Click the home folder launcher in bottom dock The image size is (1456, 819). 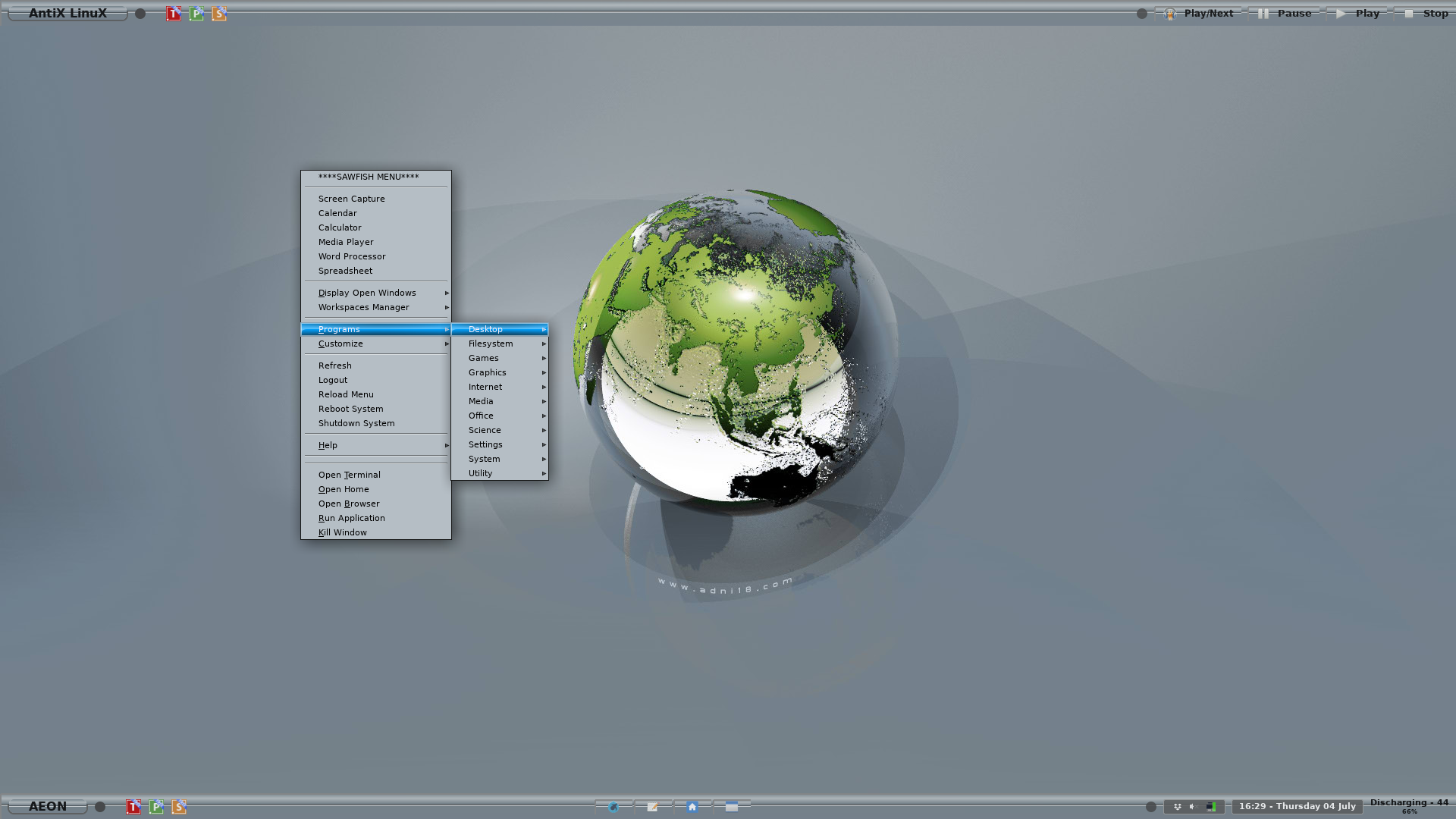(692, 807)
